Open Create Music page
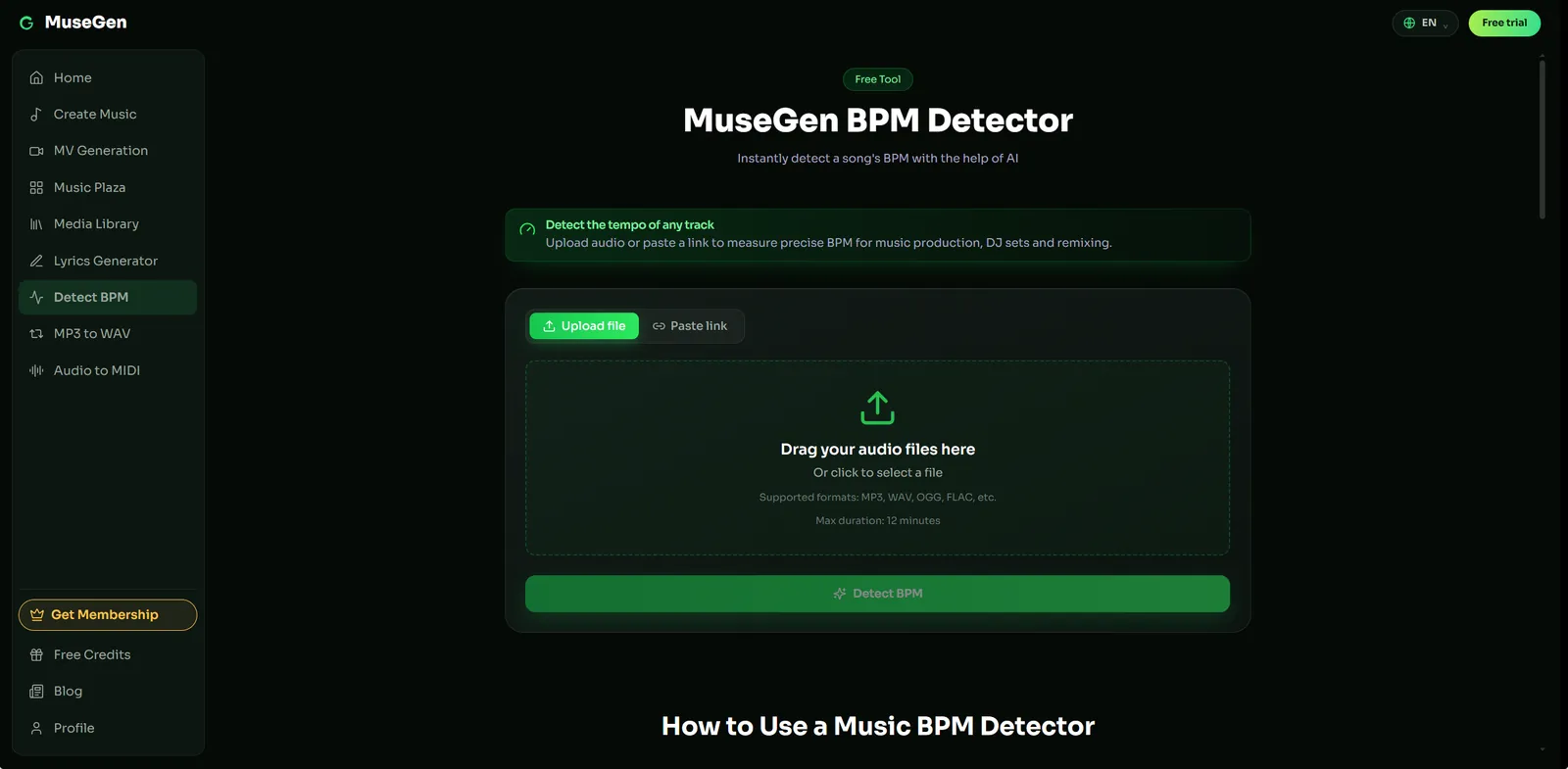This screenshot has height=769, width=1568. (108, 114)
